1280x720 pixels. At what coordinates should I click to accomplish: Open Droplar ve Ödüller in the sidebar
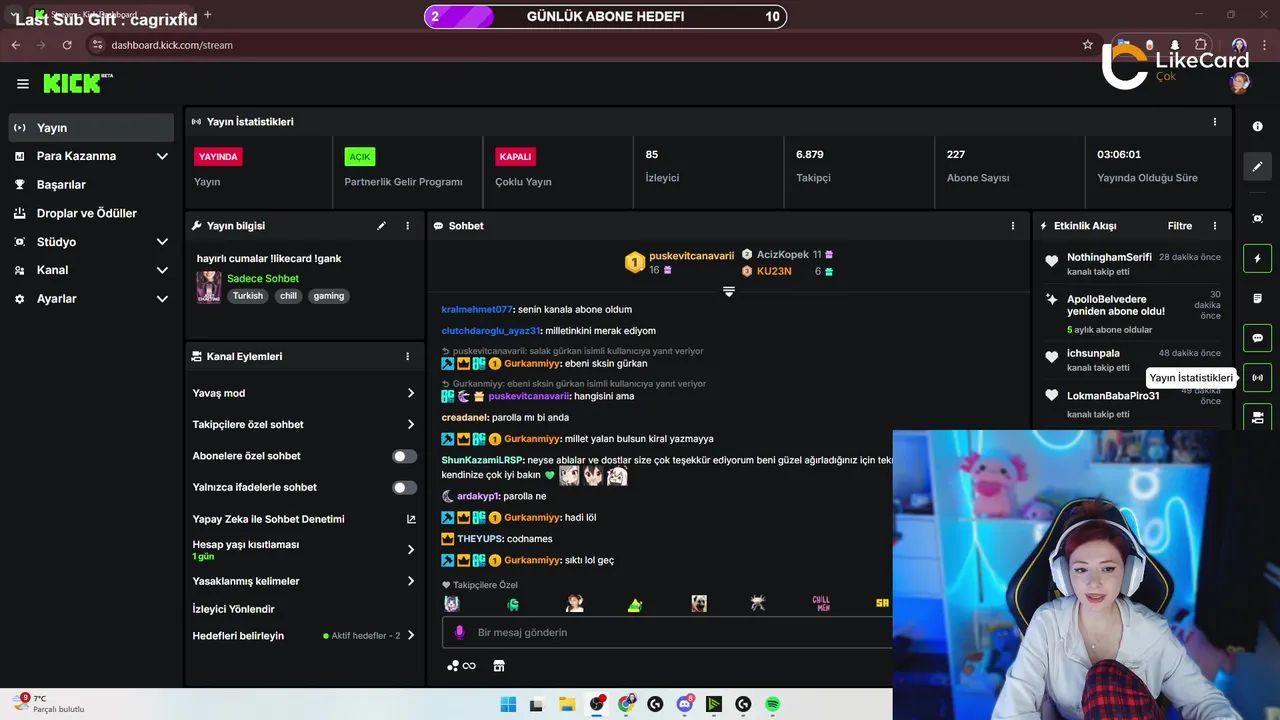coord(91,213)
